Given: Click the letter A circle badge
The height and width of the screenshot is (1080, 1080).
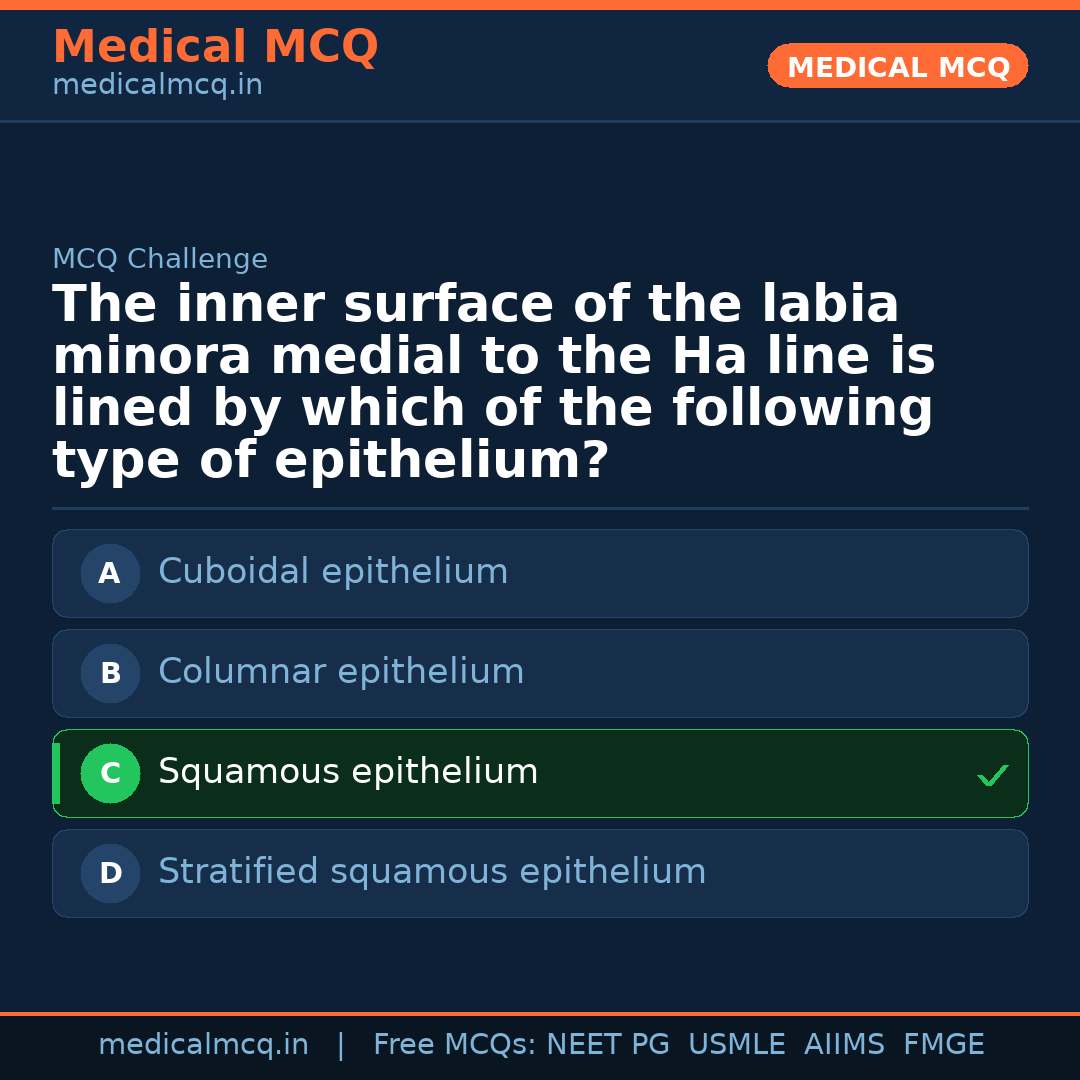Looking at the screenshot, I should [110, 574].
